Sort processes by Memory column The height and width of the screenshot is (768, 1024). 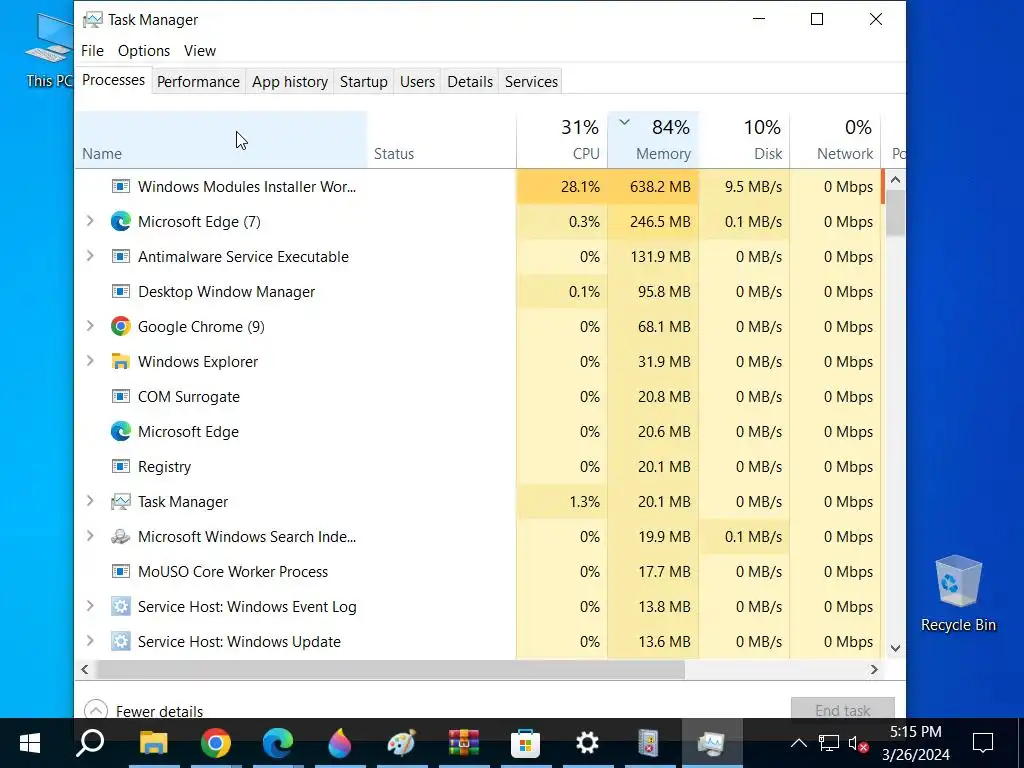coord(653,140)
